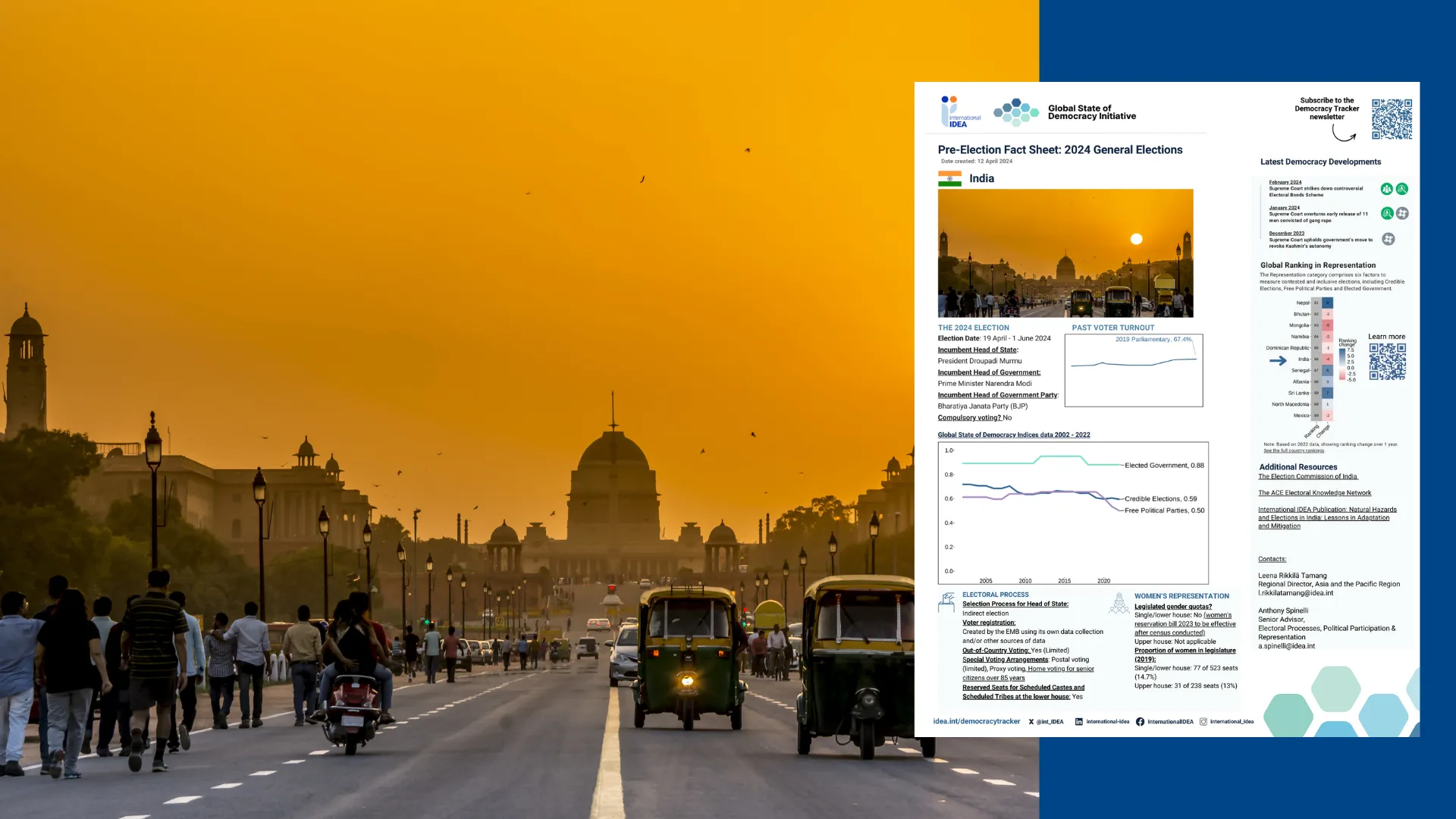Screen dimensions: 1456x819
Task: Click India row label in ranking chart
Action: (x=1303, y=359)
